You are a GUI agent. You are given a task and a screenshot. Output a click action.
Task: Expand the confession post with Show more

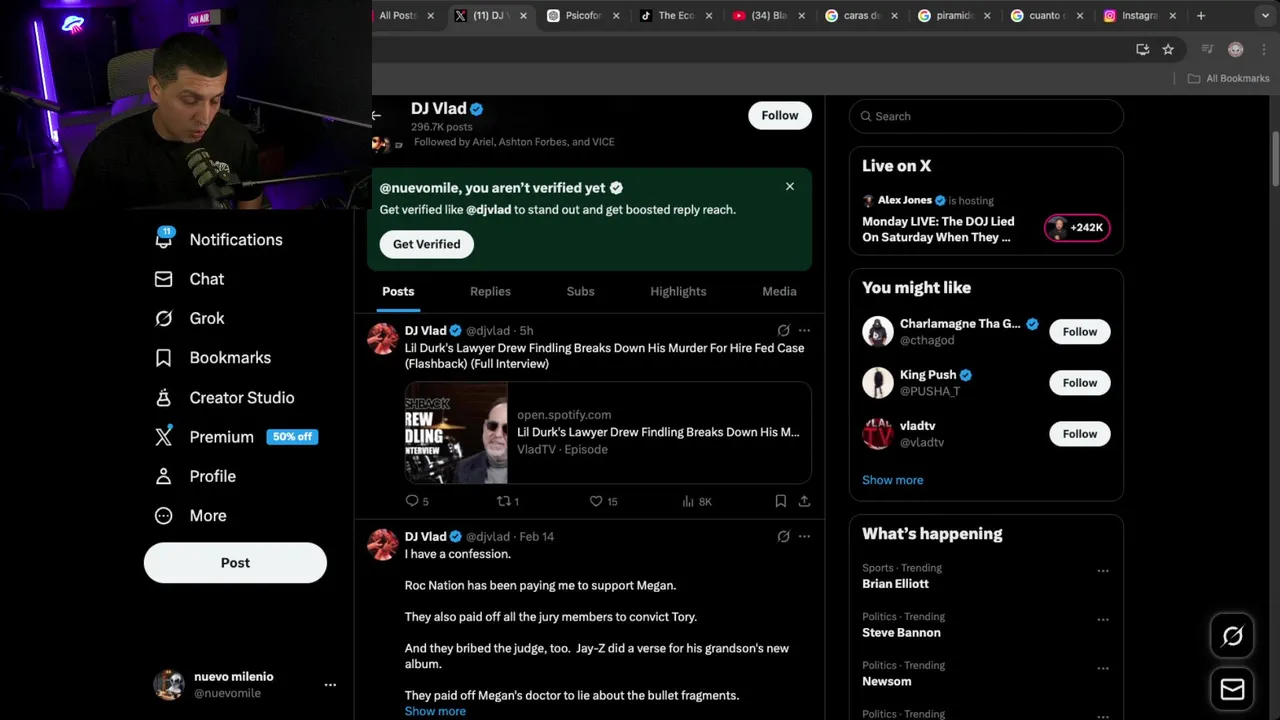tap(435, 711)
